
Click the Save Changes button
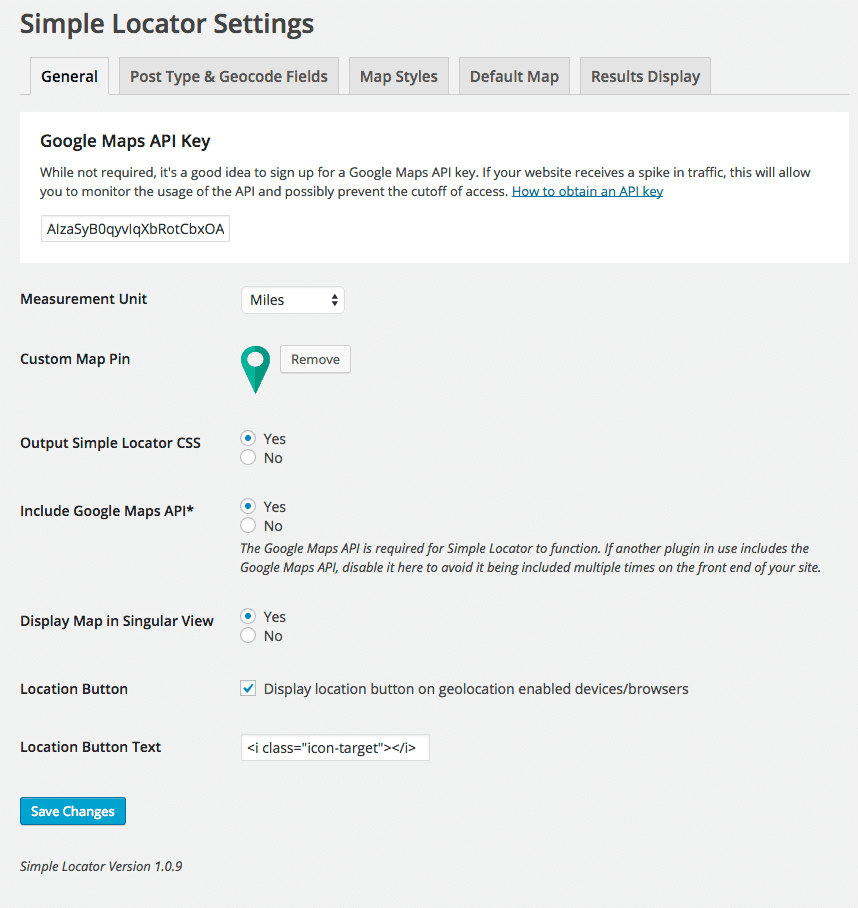pyautogui.click(x=73, y=811)
